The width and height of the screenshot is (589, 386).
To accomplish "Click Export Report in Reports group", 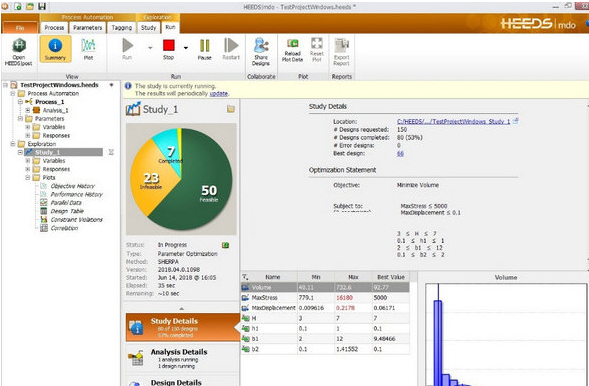I will point(341,52).
